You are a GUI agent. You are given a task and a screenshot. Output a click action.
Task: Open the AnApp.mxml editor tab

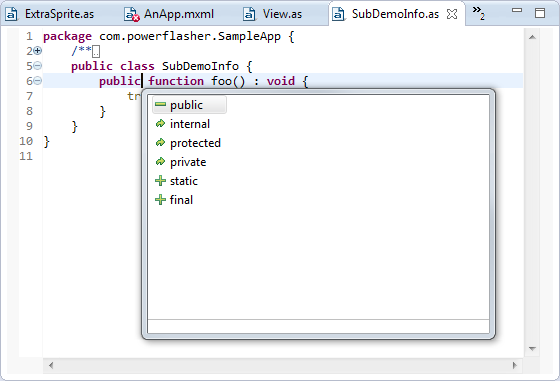(x=169, y=14)
